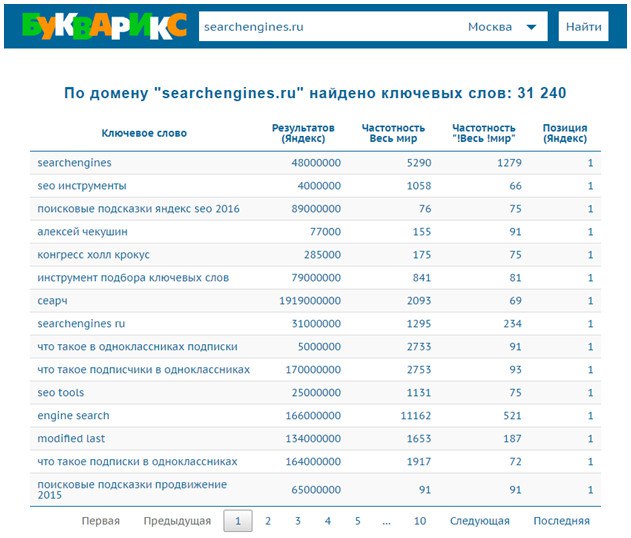This screenshot has width=631, height=538.
Task: Click results value 1919000000
Action: coord(310,301)
